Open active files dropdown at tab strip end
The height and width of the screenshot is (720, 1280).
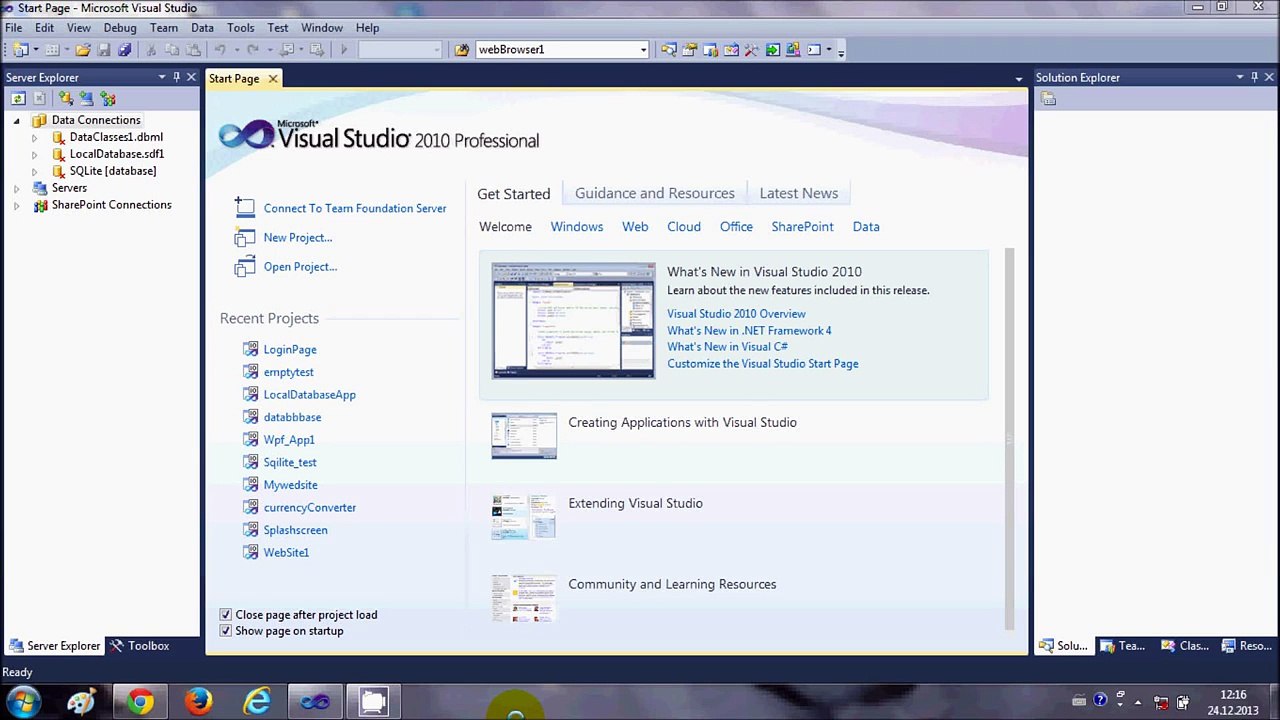[1018, 79]
